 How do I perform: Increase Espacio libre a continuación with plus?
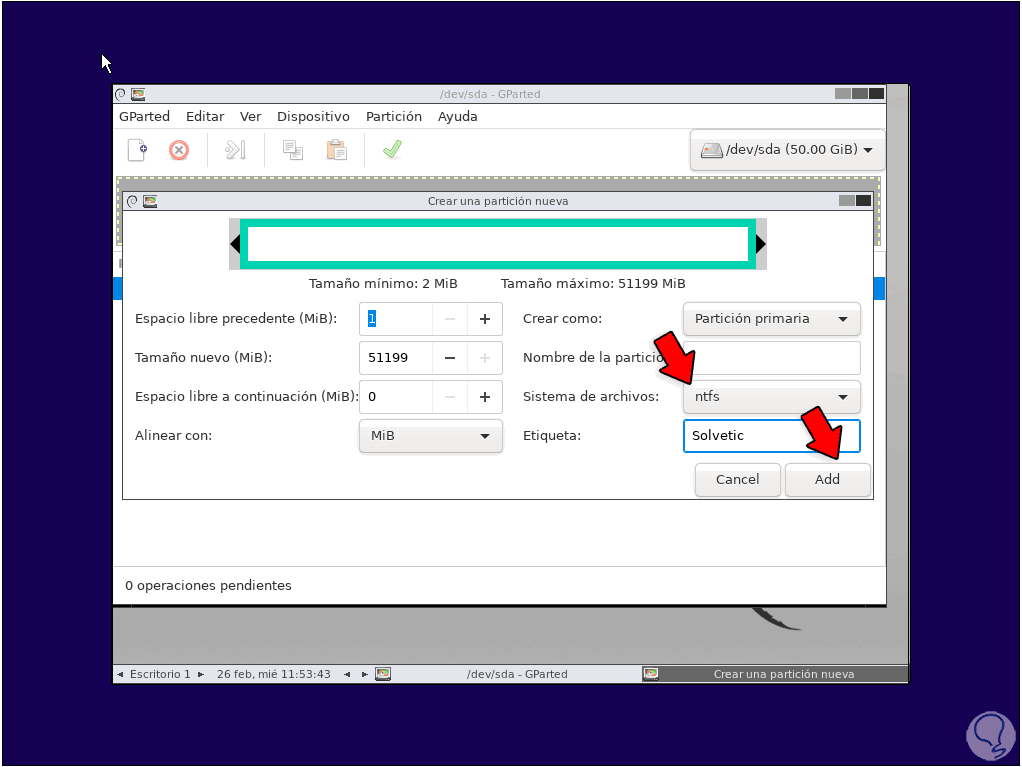pyautogui.click(x=484, y=397)
